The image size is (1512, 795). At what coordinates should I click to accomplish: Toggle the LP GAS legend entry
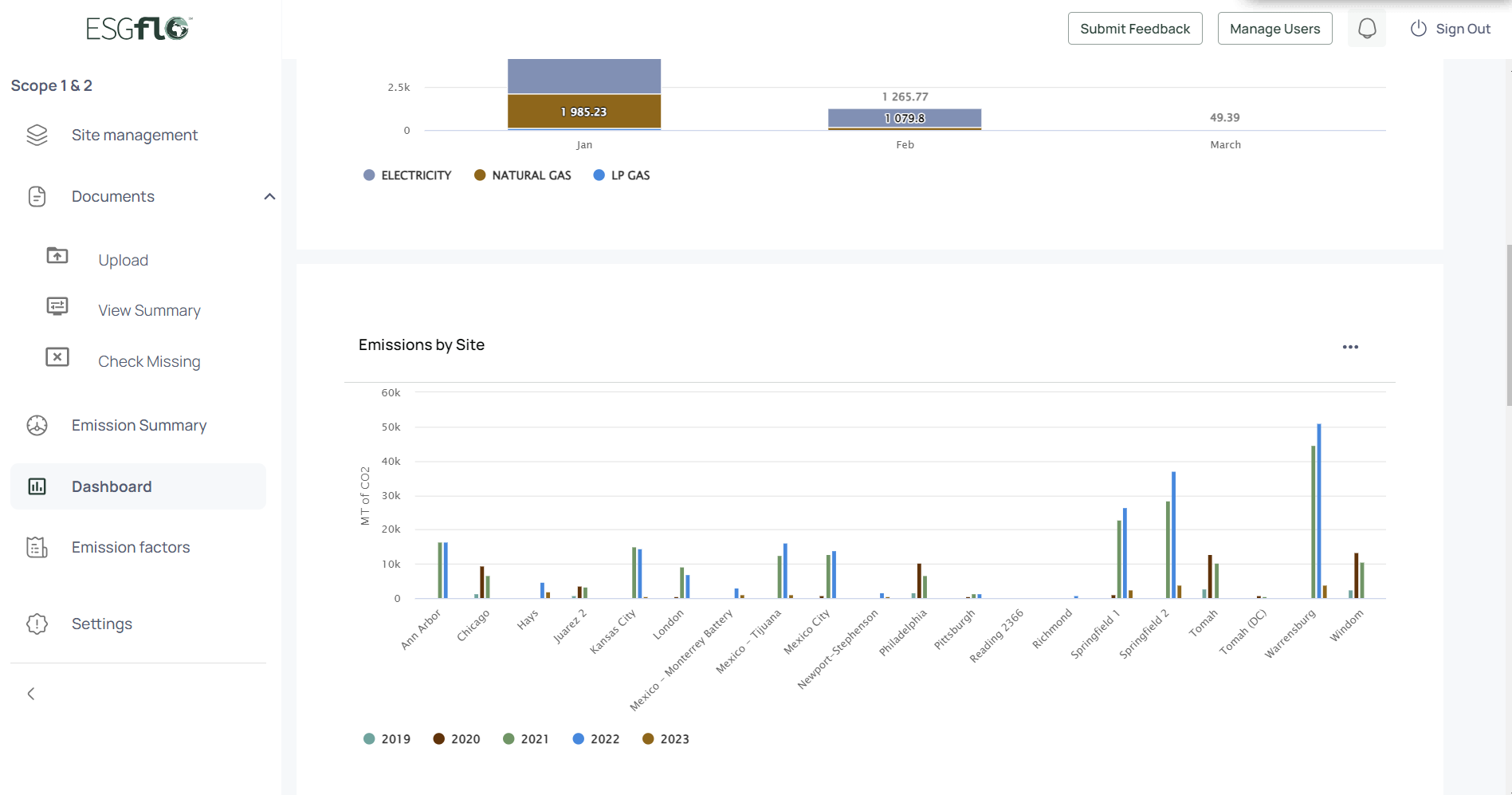point(622,175)
